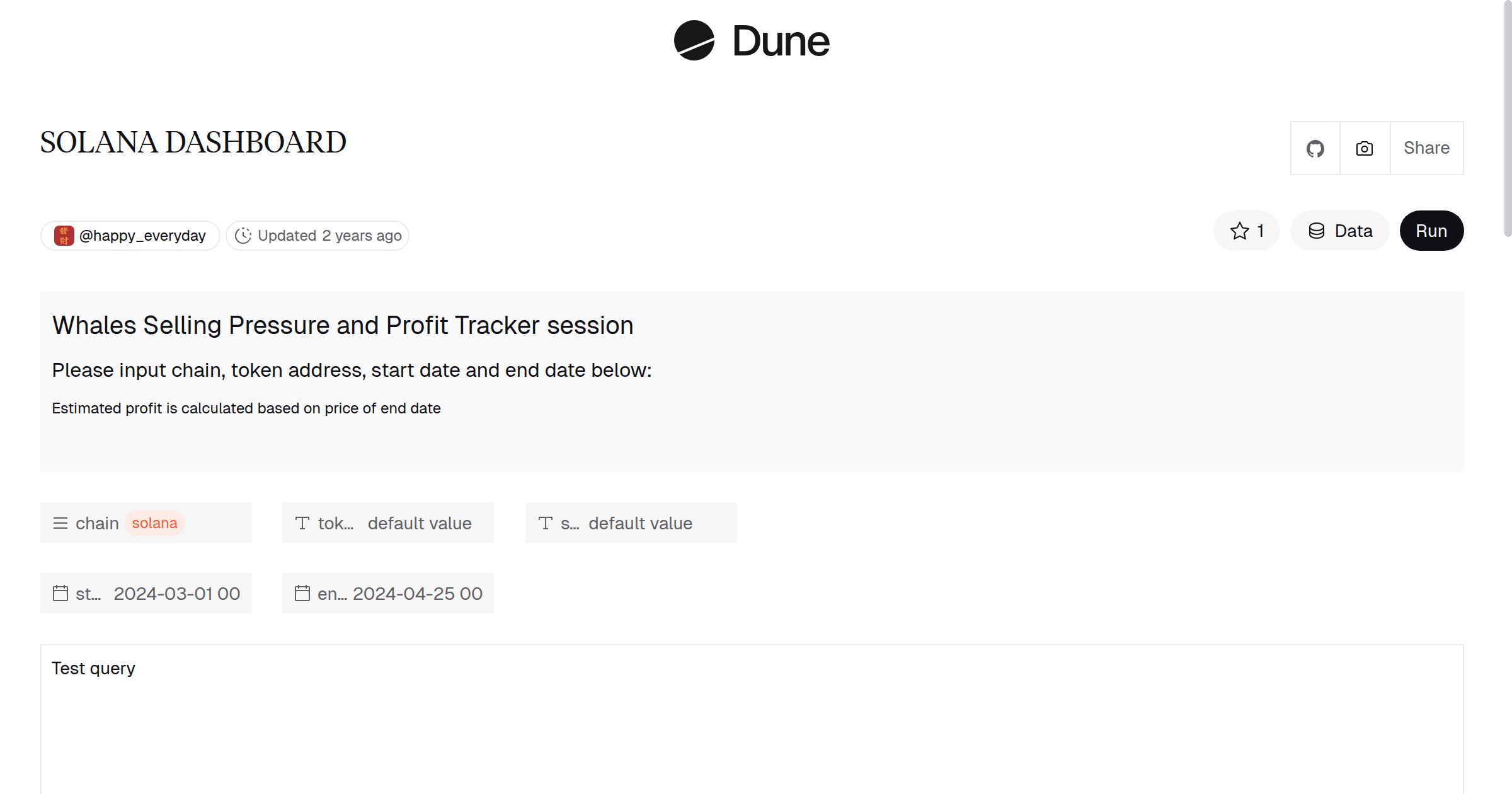The width and height of the screenshot is (1512, 794).
Task: Click the database icon on the Data button
Action: [1318, 231]
